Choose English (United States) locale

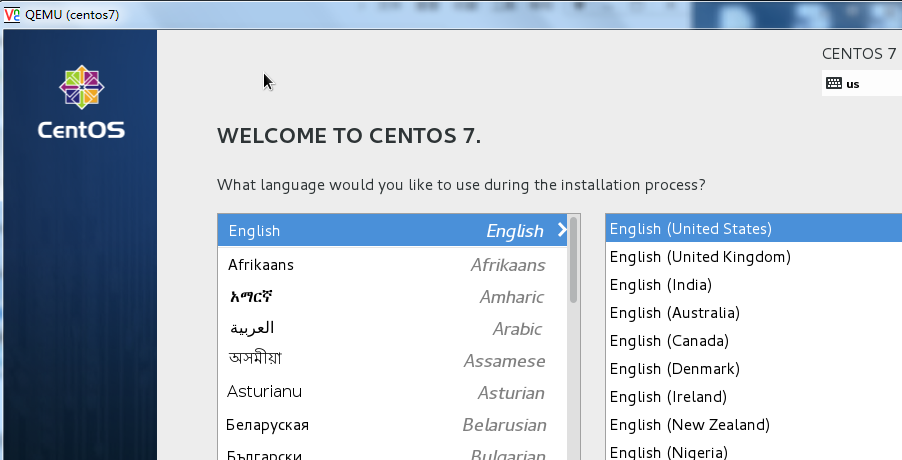point(754,229)
